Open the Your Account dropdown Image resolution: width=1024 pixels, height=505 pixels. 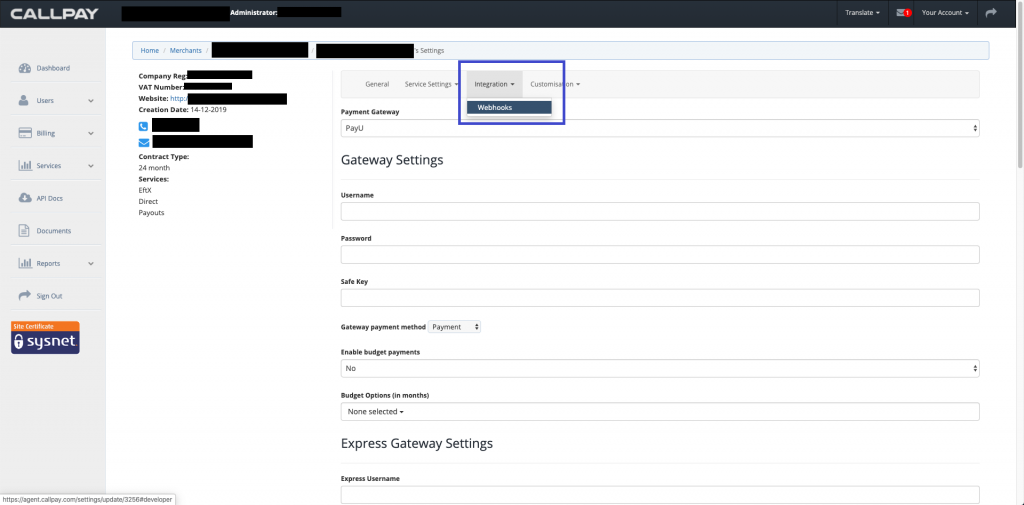point(945,12)
